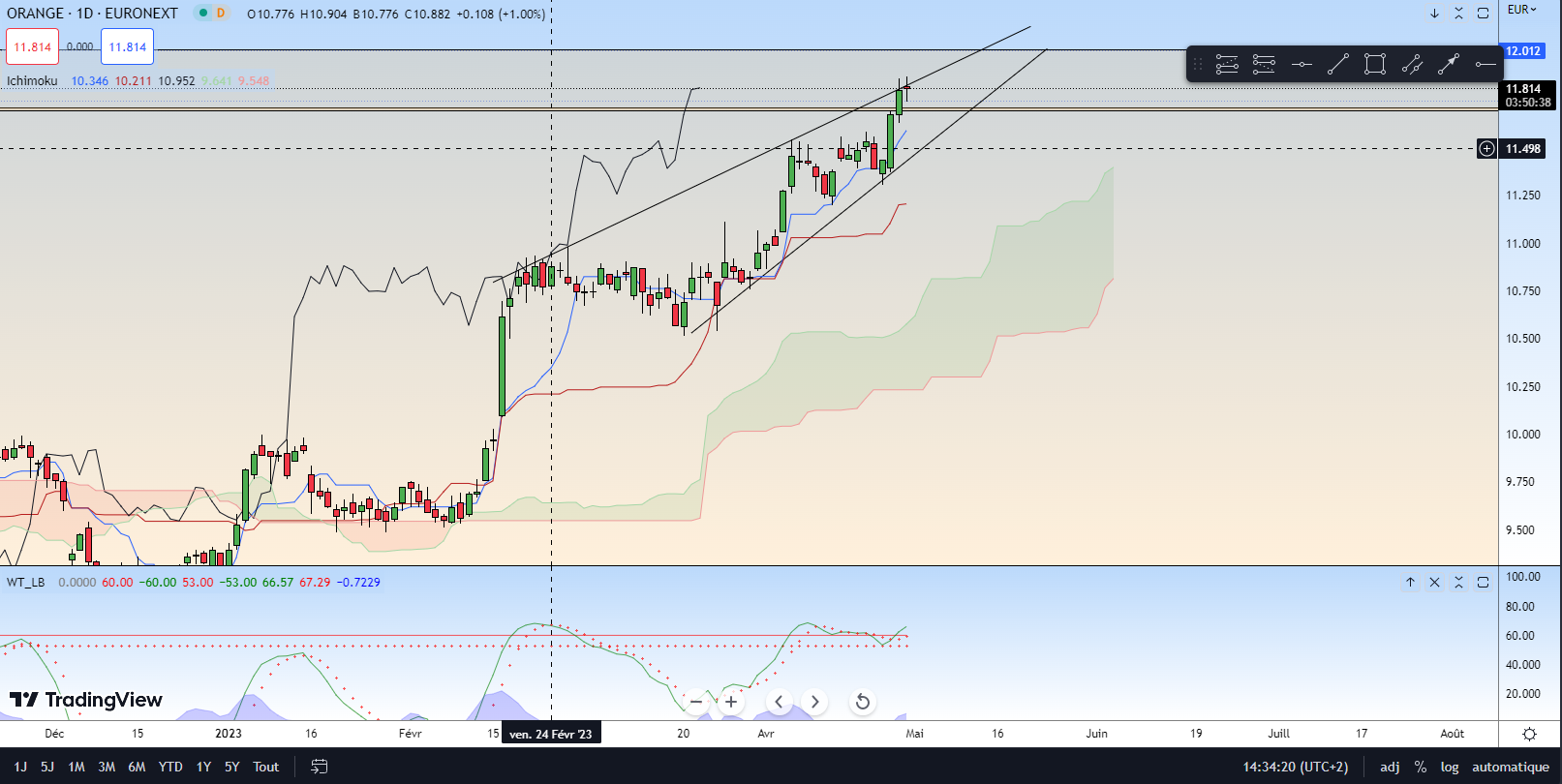Click the Ichimoku value 10.952
Image resolution: width=1562 pixels, height=784 pixels.
(176, 80)
